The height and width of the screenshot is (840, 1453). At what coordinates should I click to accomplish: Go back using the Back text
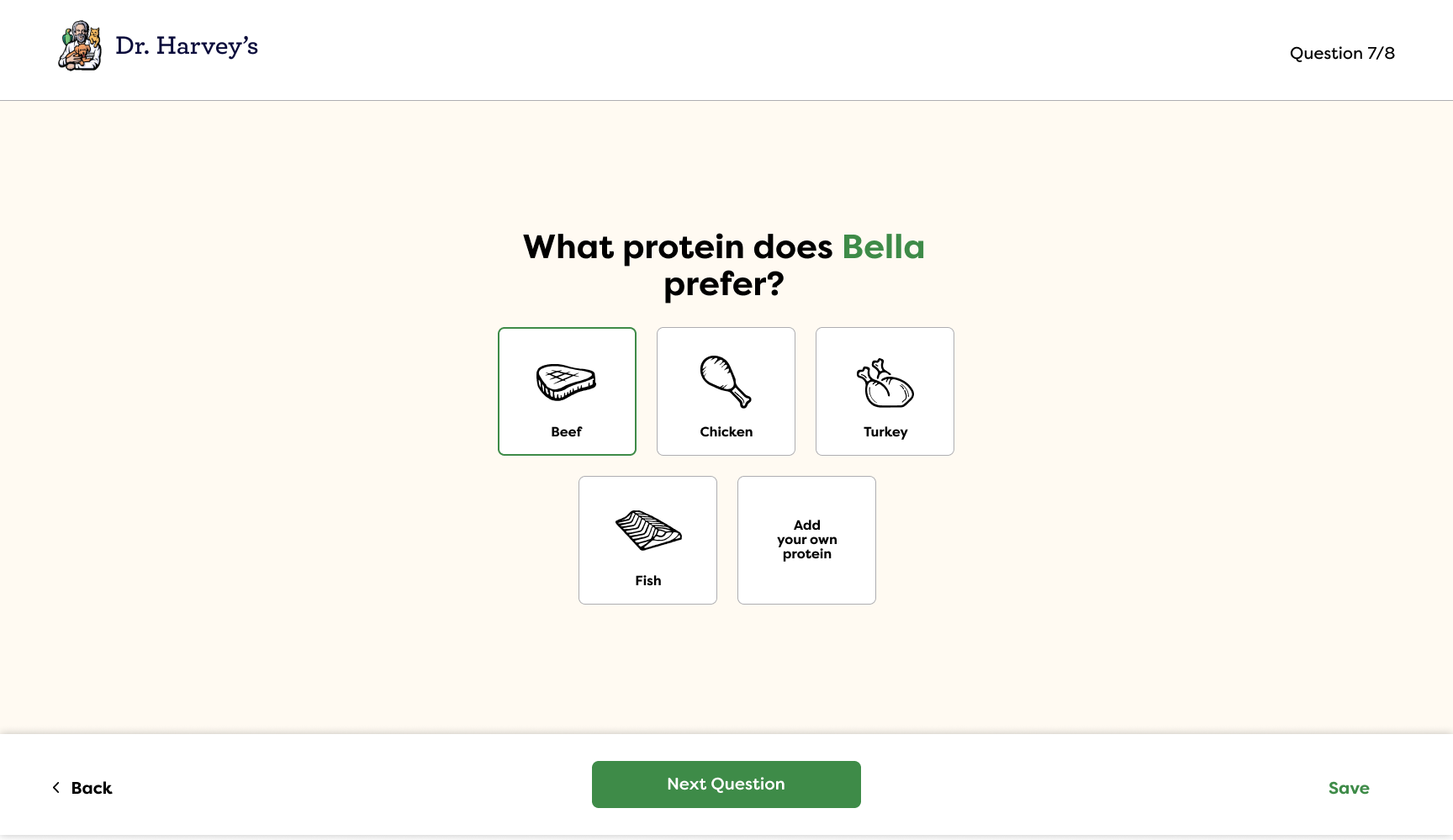(x=92, y=789)
